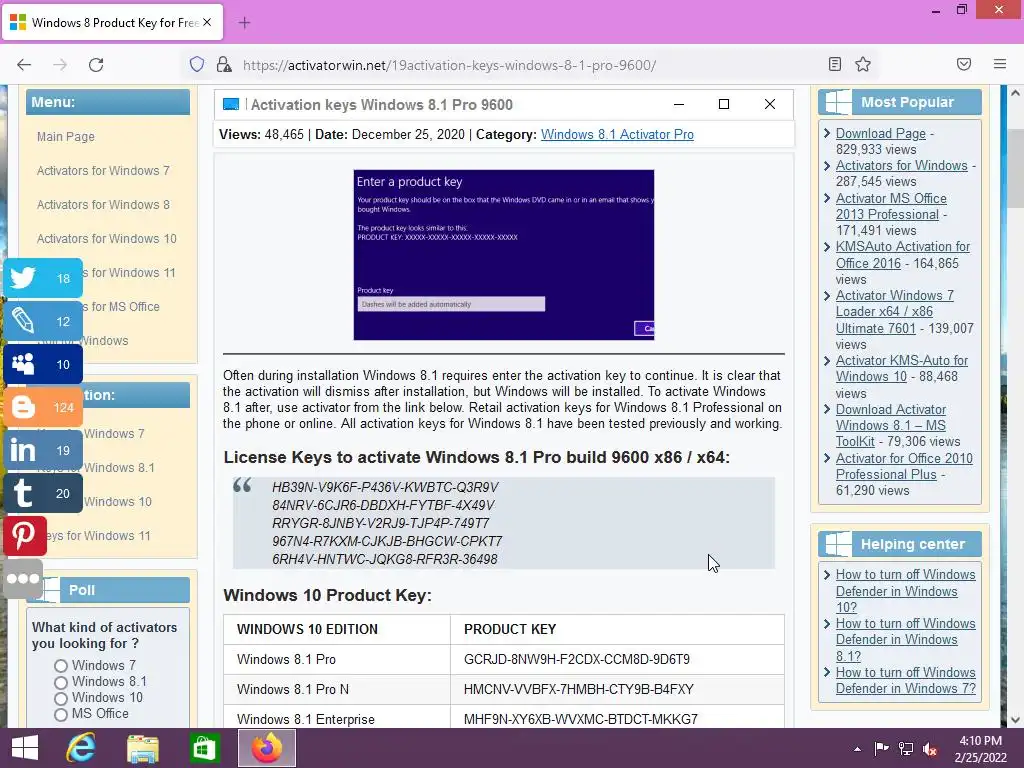Select Windows 7 poll radio button
1024x768 pixels.
pyautogui.click(x=61, y=666)
